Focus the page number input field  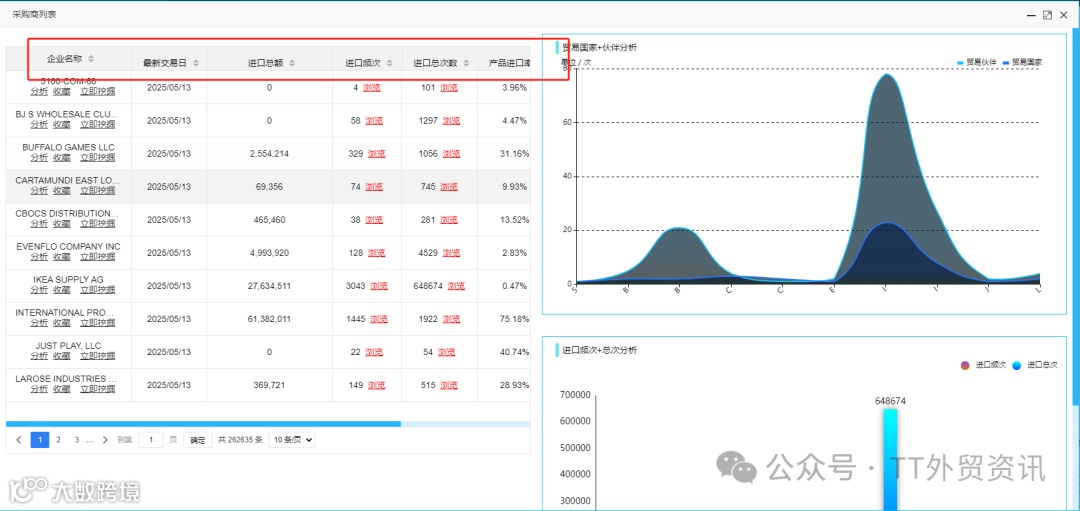pos(151,440)
